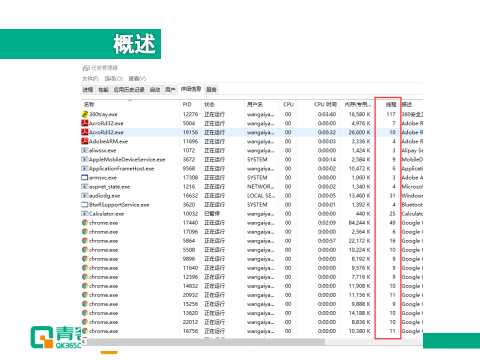Click the highlighted AcroRd32.exe row icon

[85, 132]
